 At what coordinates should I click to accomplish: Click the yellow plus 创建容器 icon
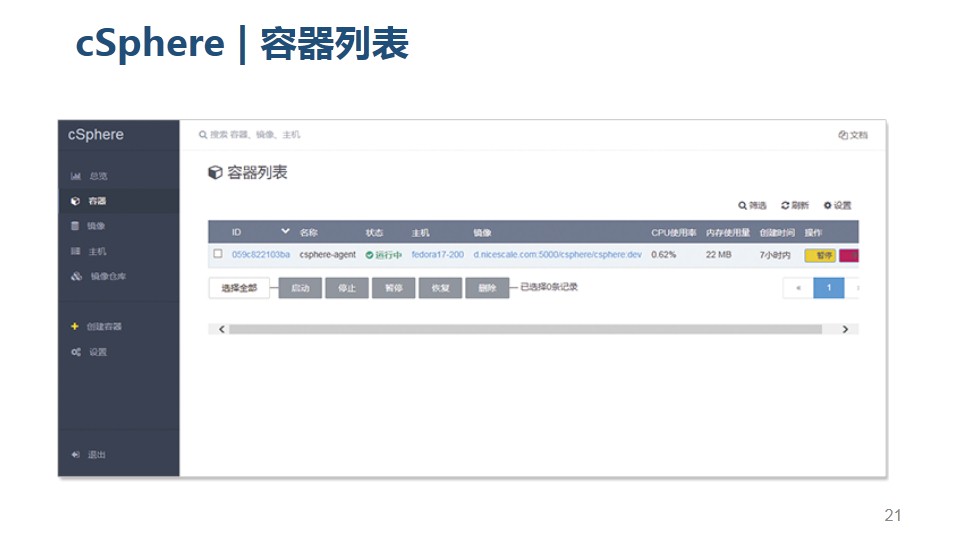pos(75,326)
